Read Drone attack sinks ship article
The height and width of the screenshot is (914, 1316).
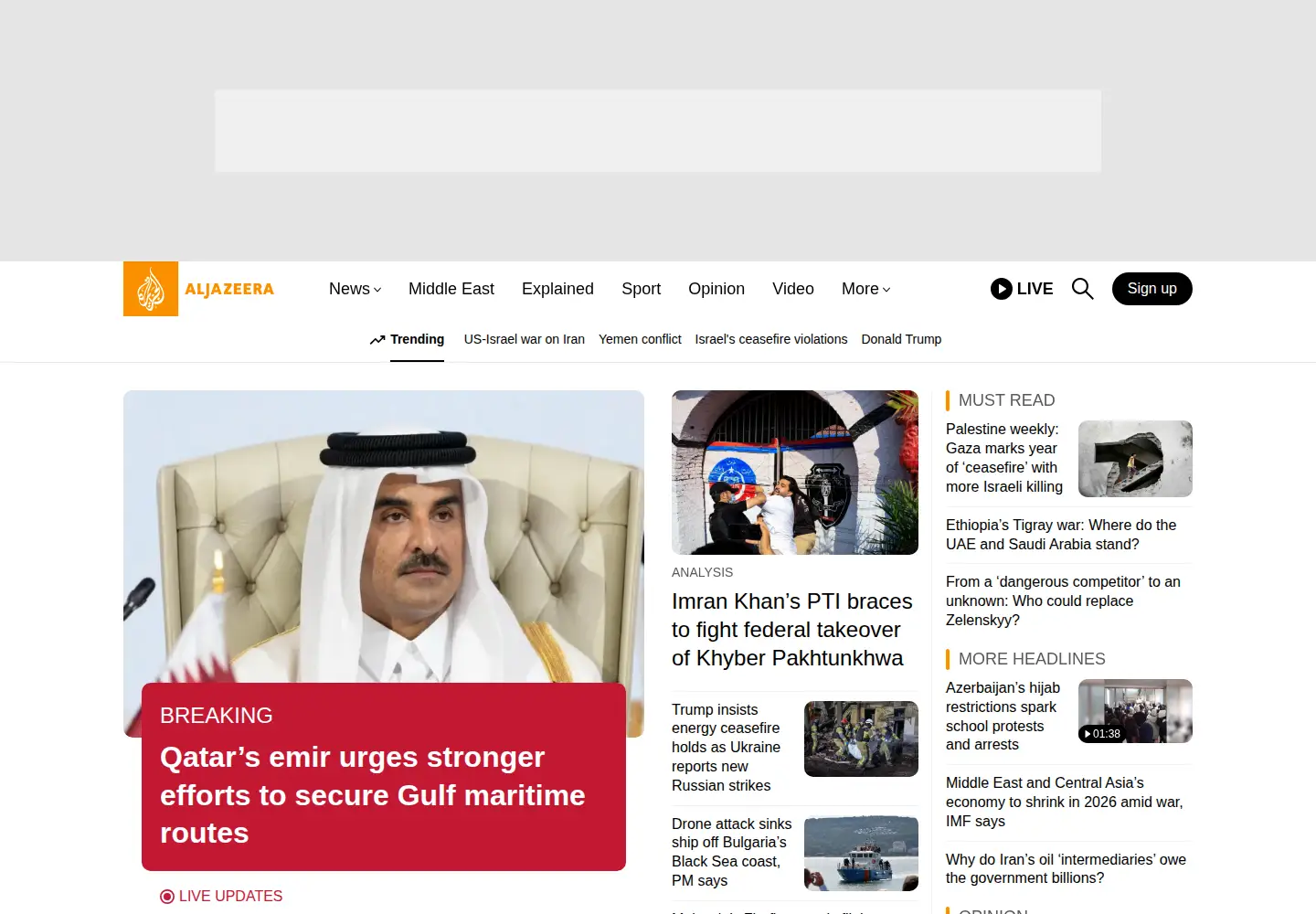pyautogui.click(x=732, y=852)
